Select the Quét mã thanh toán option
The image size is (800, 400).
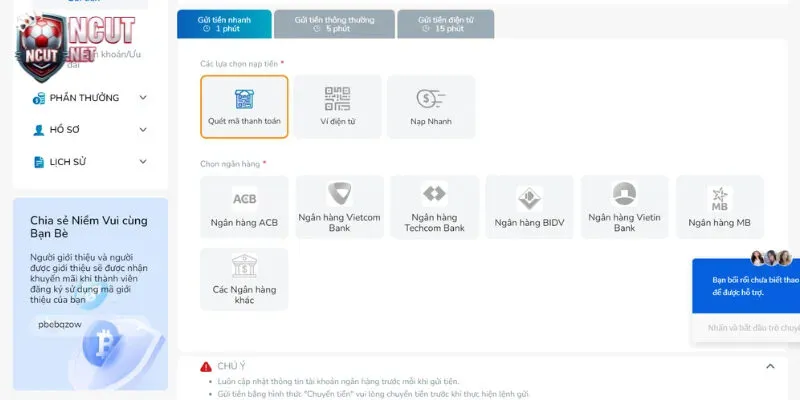[x=244, y=107]
